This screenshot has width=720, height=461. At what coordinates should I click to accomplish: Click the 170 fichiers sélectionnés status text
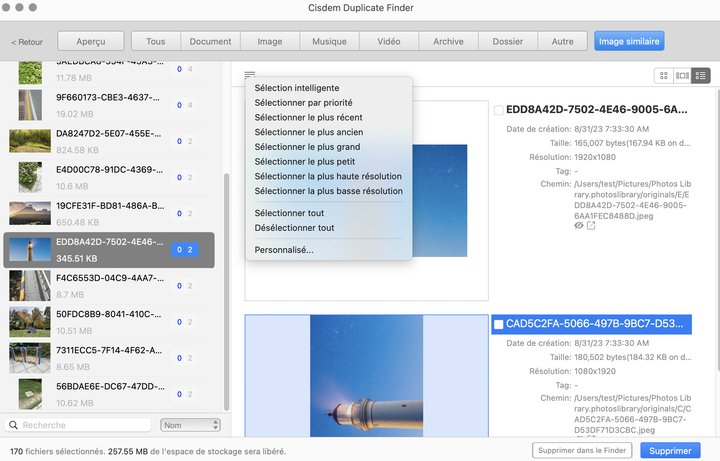[x=57, y=451]
